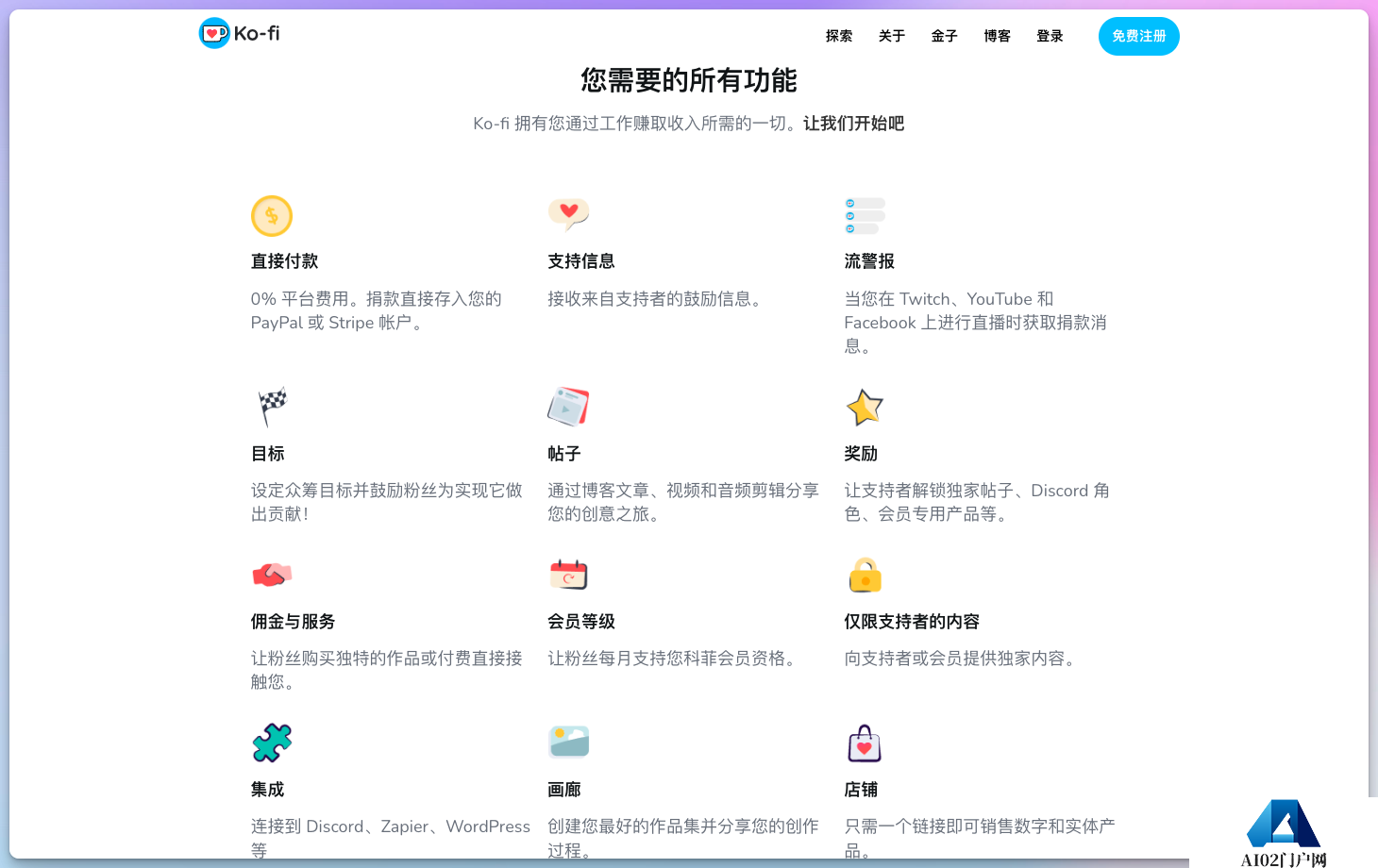Image resolution: width=1378 pixels, height=868 pixels.
Task: Open the 探索 menu item
Action: tap(839, 36)
